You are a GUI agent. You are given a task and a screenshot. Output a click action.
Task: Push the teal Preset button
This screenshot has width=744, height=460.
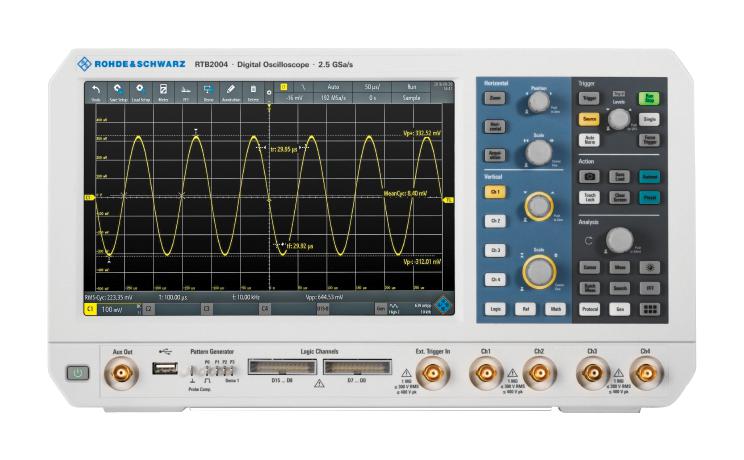(x=650, y=197)
